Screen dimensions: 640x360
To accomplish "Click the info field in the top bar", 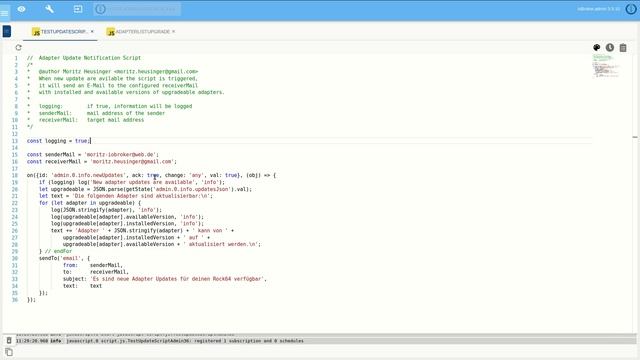I will [137, 9].
